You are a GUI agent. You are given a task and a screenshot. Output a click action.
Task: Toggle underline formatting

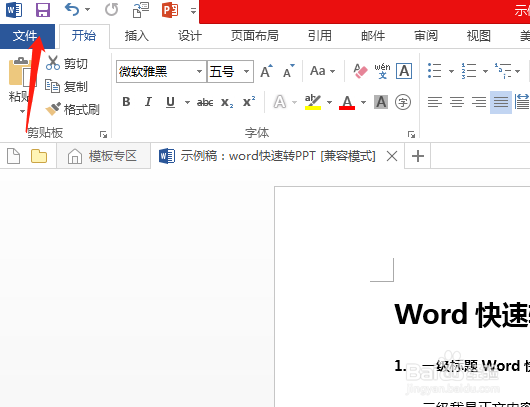170,102
